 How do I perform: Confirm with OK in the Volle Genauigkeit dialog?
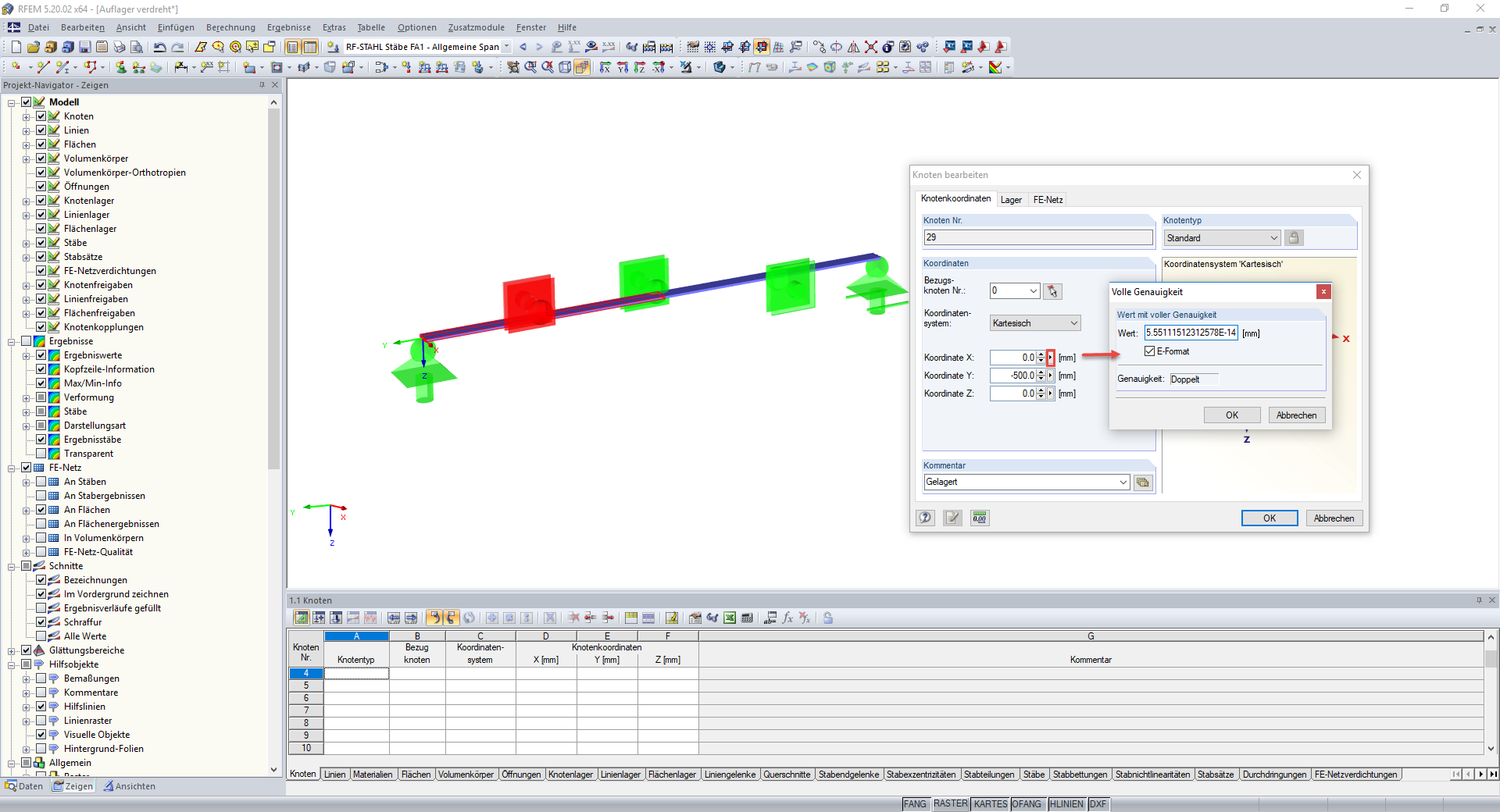pos(1232,415)
